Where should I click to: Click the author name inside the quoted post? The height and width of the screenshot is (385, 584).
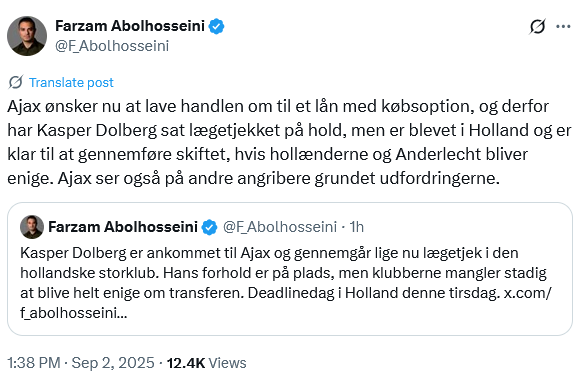(x=123, y=227)
